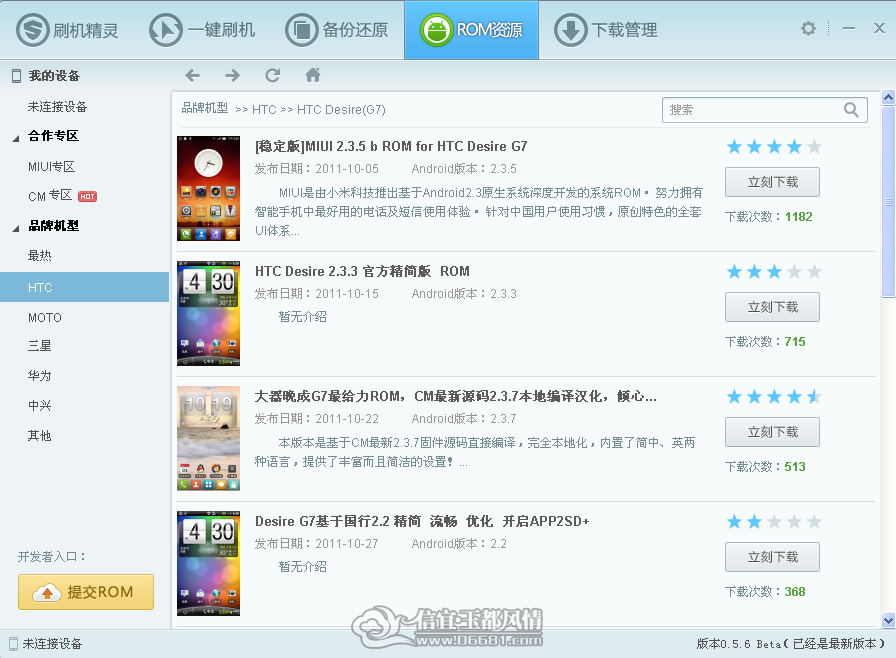Go to the 下载管理 tab

606,30
